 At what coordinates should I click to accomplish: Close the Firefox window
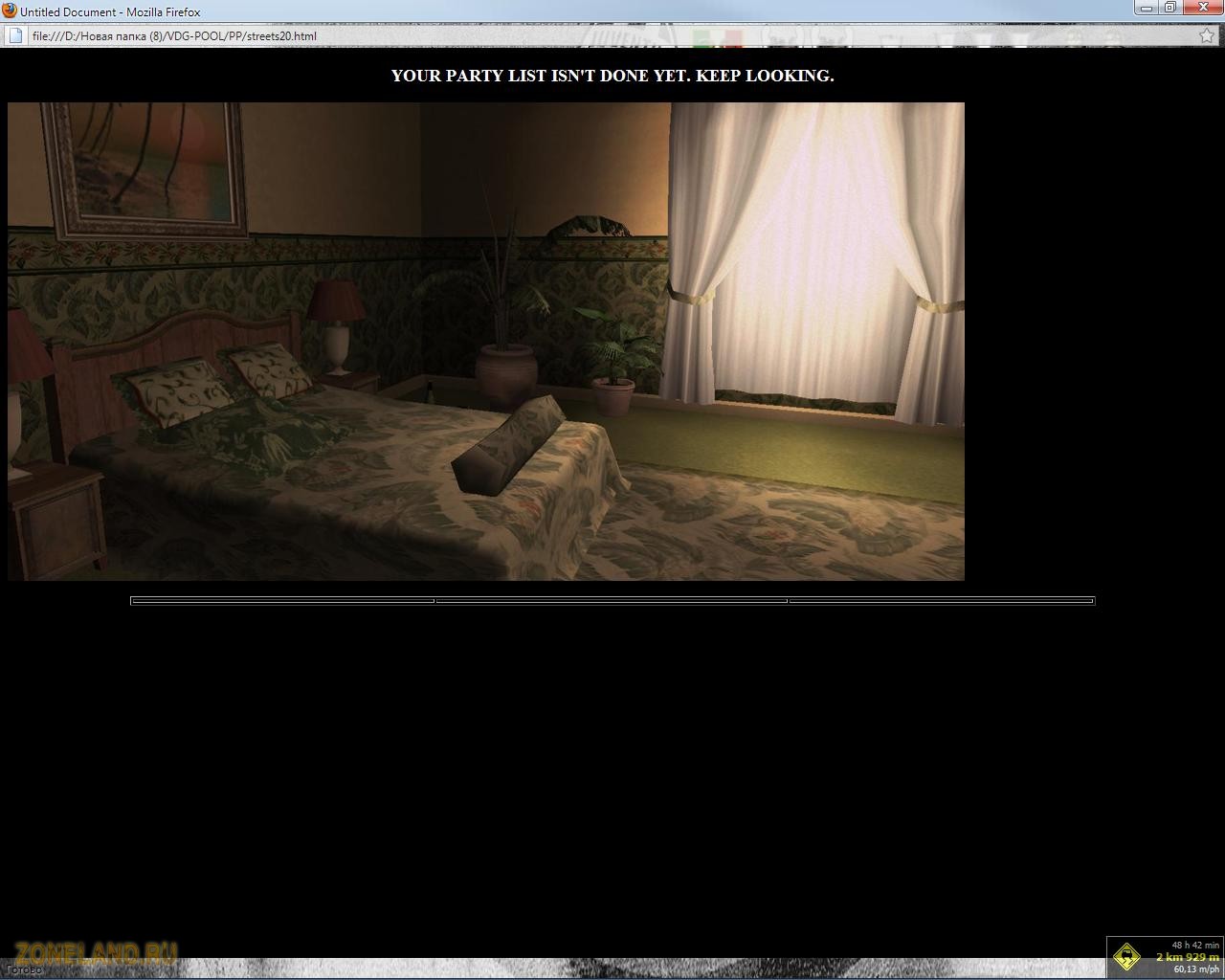point(1202,7)
